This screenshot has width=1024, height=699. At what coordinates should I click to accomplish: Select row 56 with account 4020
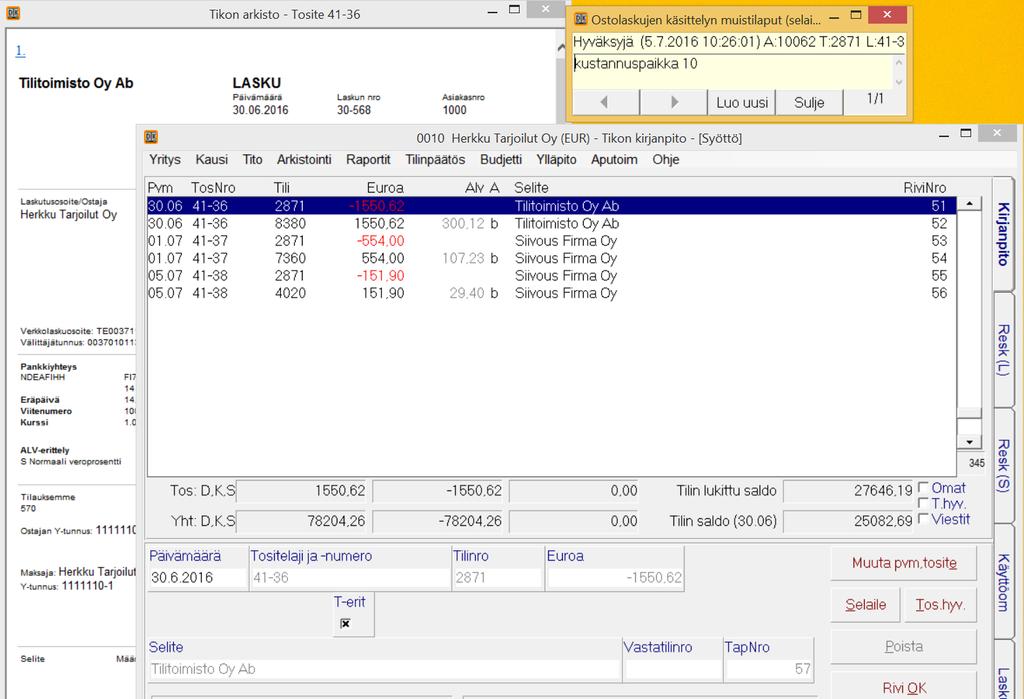point(551,293)
